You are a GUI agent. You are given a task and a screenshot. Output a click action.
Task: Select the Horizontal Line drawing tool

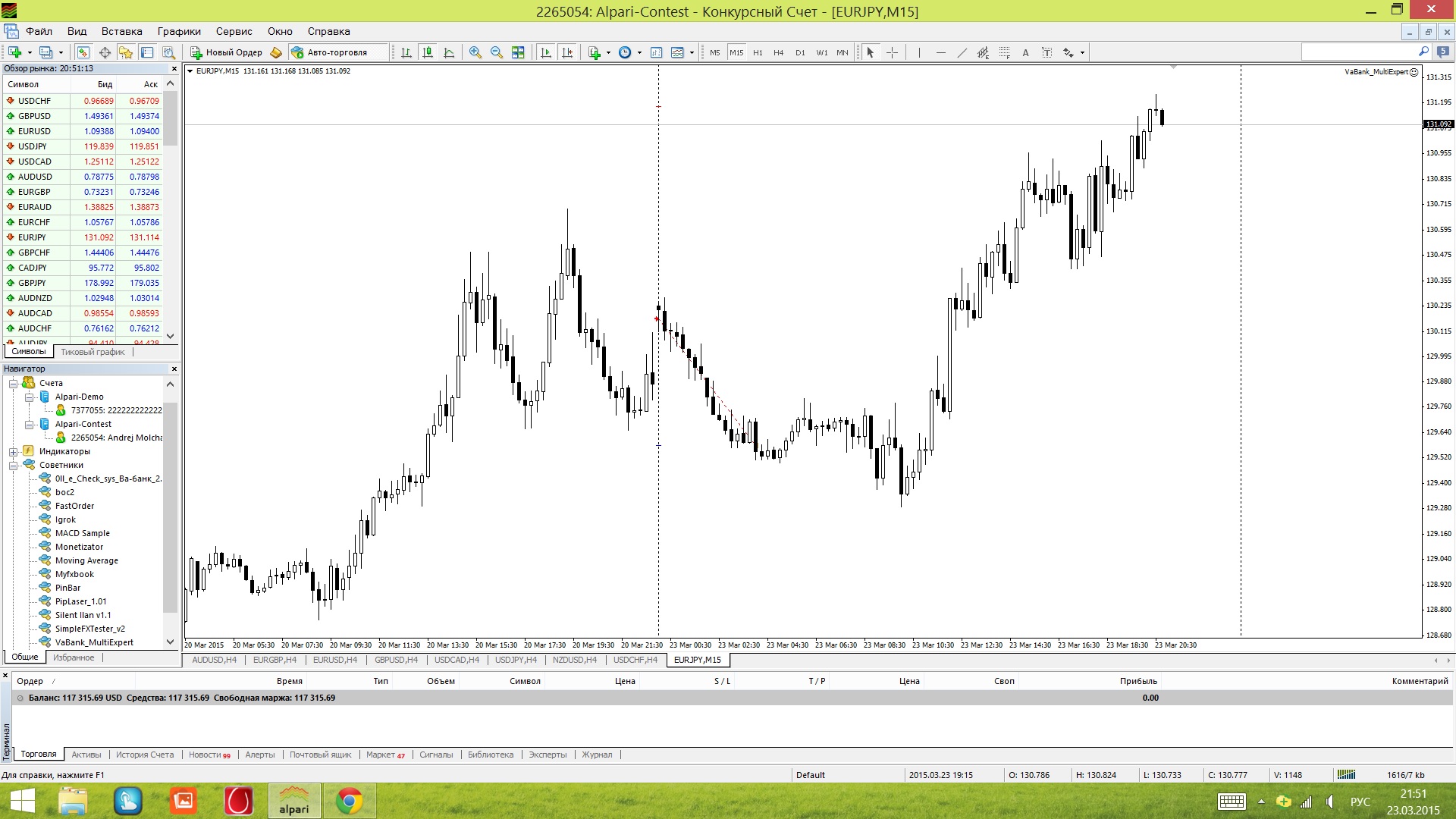click(940, 52)
